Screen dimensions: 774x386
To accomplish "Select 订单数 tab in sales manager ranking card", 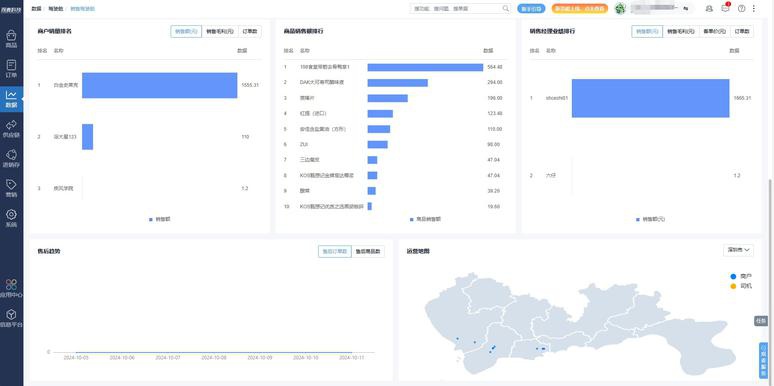I will pyautogui.click(x=742, y=31).
